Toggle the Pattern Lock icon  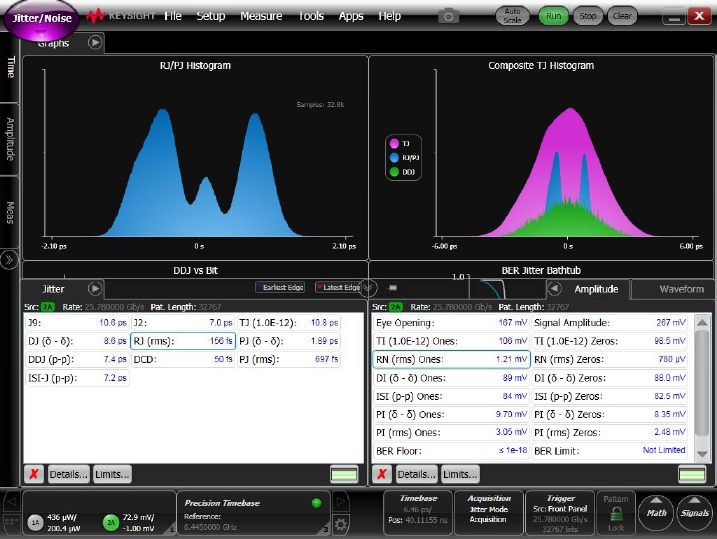(x=616, y=515)
